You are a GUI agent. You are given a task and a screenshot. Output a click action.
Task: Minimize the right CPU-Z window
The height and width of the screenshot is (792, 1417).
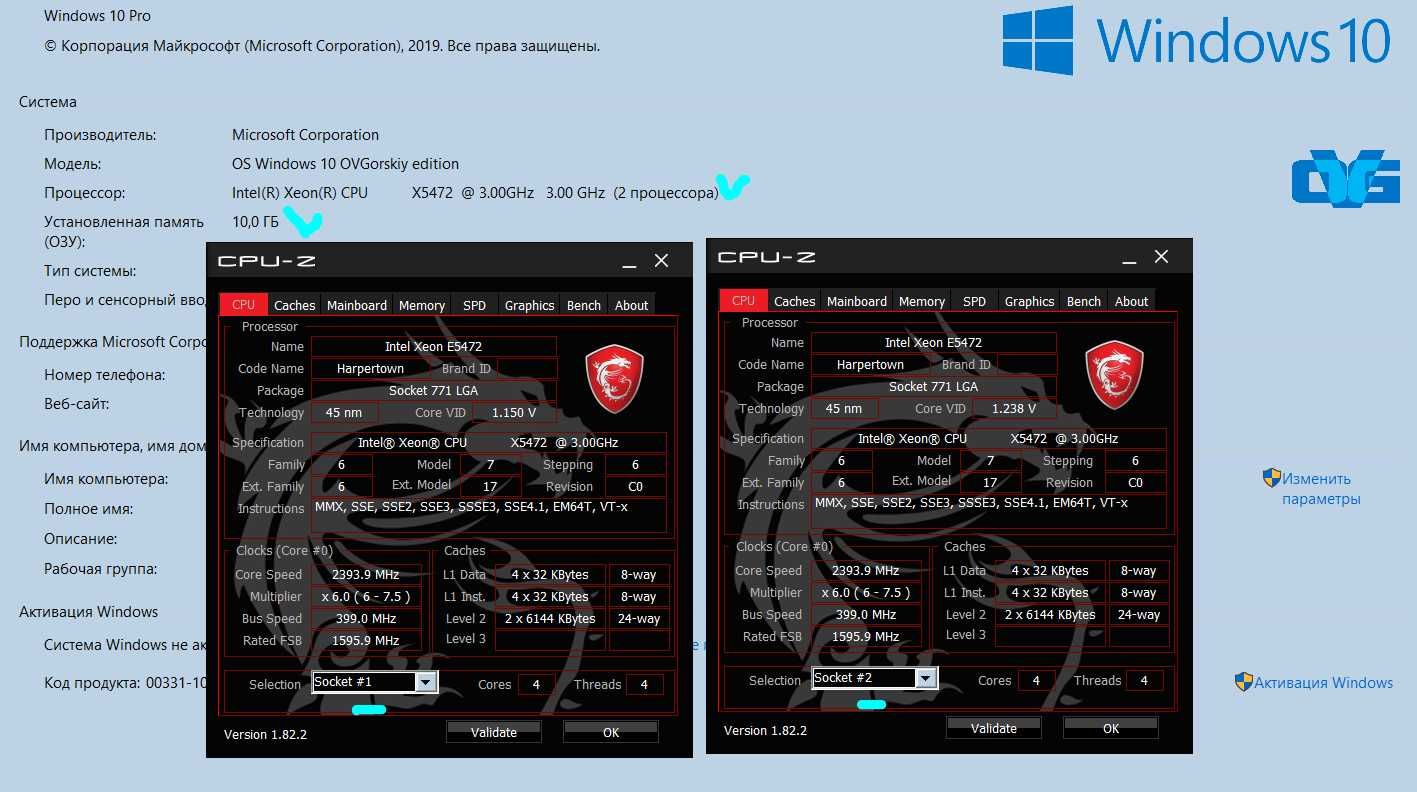[x=1129, y=260]
